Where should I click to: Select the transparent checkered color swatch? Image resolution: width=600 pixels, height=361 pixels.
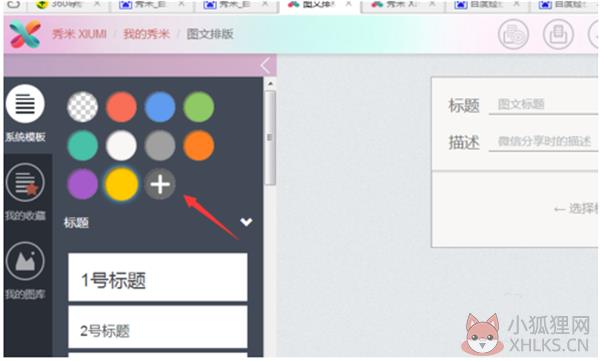(82, 107)
